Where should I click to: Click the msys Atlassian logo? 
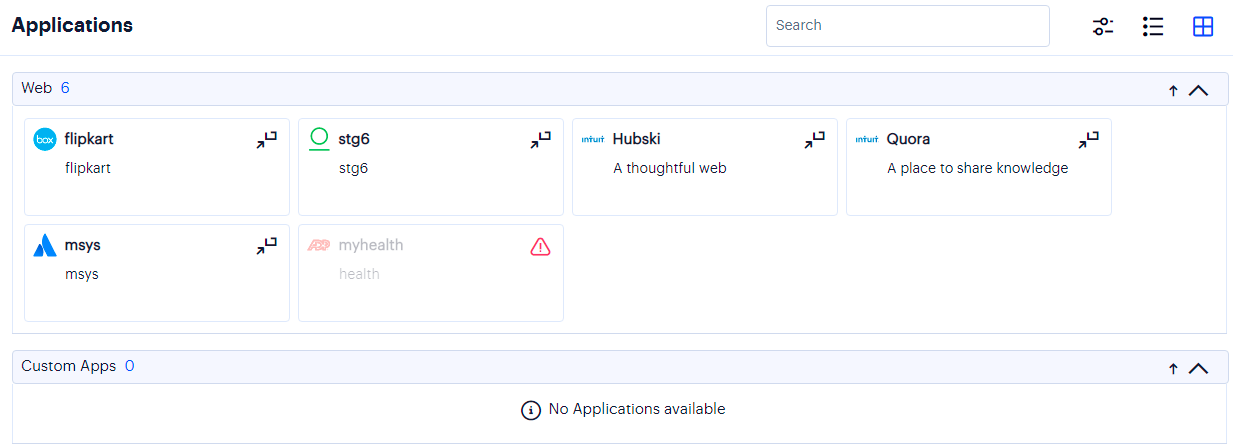pos(45,246)
